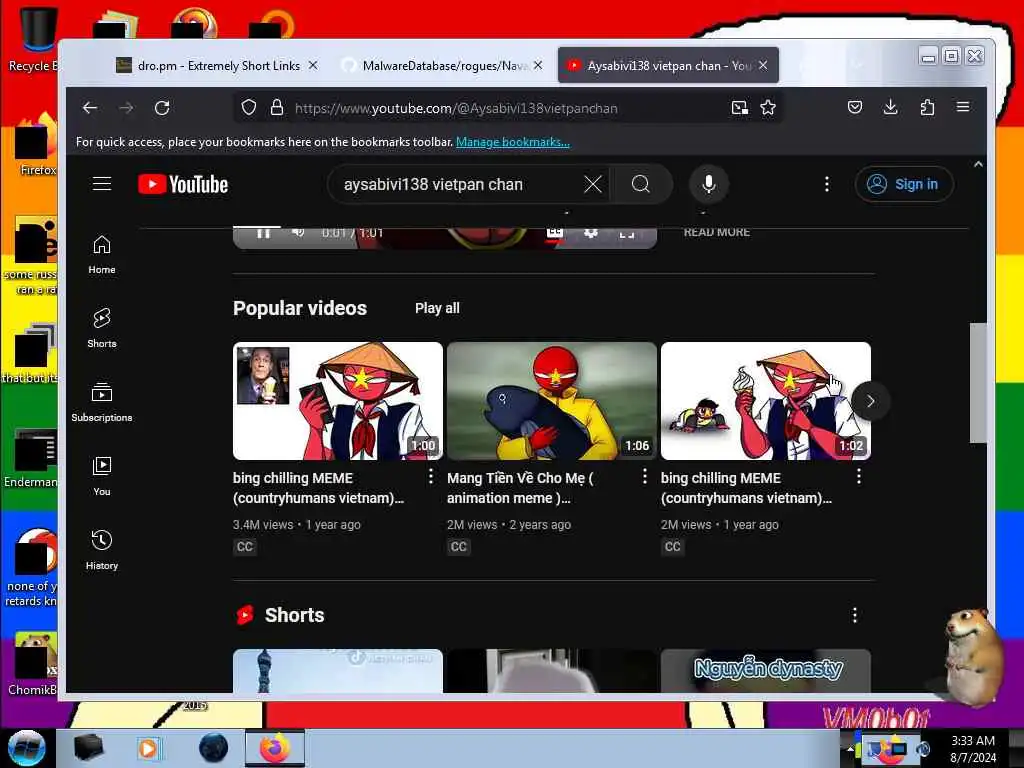Open the Firefox extensions puzzle icon
Screen dimensions: 1024x768
tap(927, 107)
